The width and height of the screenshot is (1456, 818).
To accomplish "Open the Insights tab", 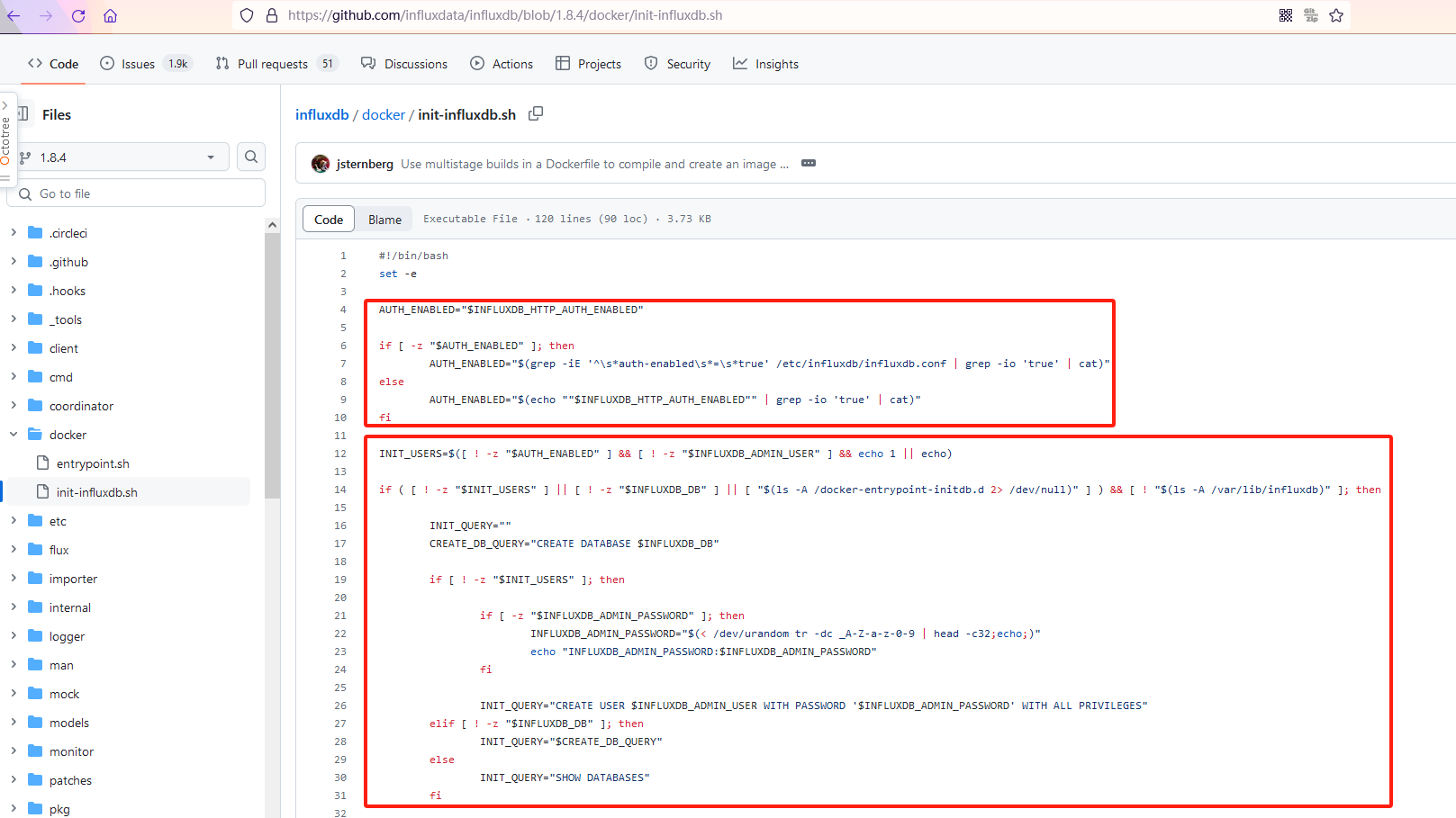I will coord(765,64).
